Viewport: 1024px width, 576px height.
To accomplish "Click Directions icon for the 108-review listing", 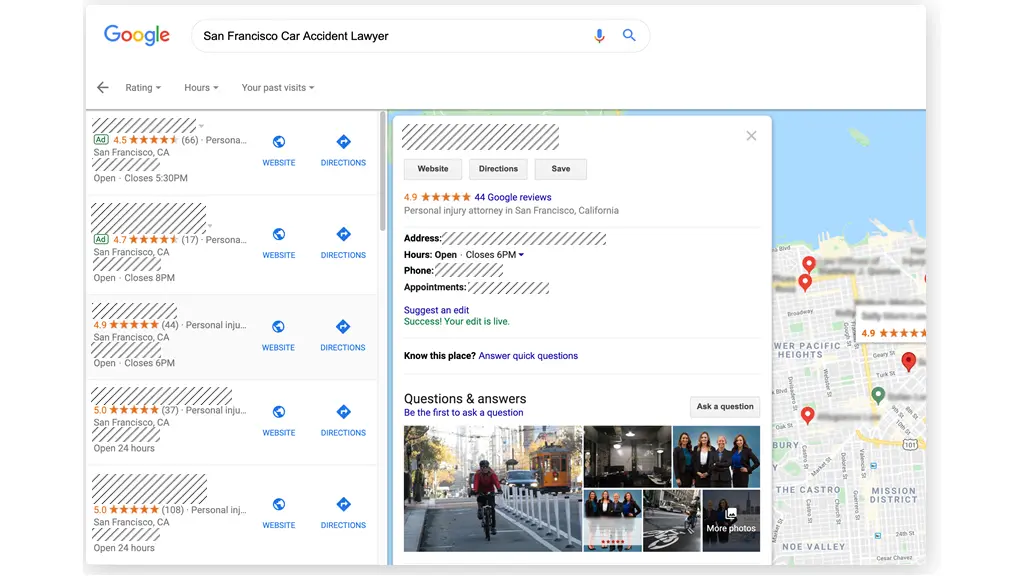I will pyautogui.click(x=343, y=505).
